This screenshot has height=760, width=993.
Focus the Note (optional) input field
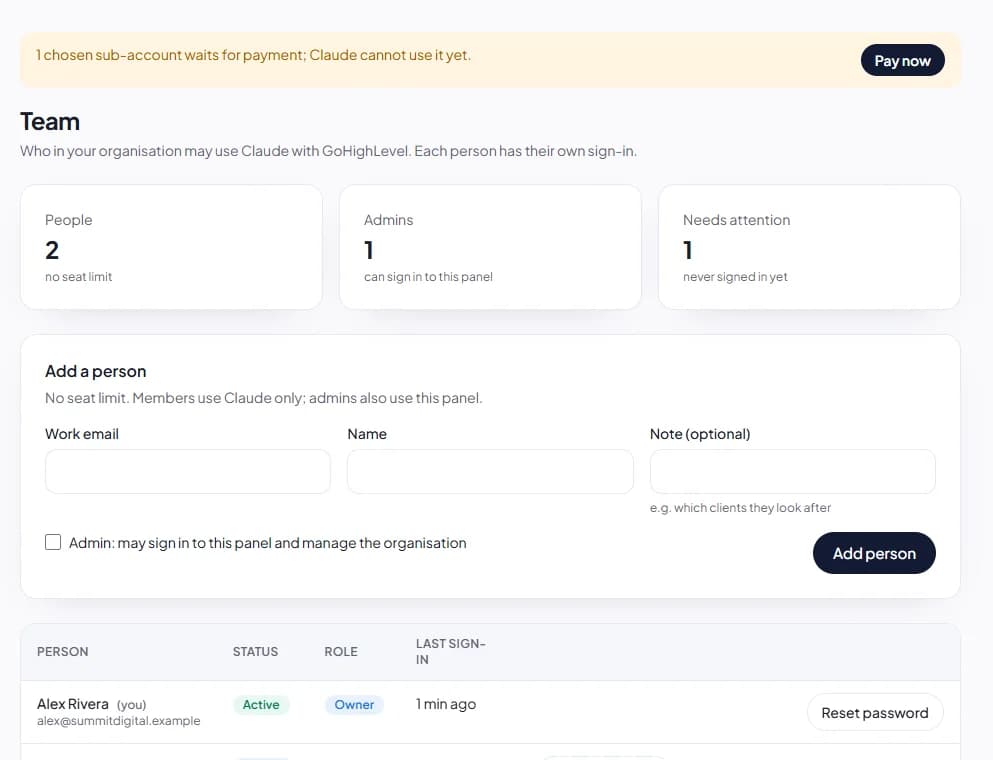pos(792,471)
